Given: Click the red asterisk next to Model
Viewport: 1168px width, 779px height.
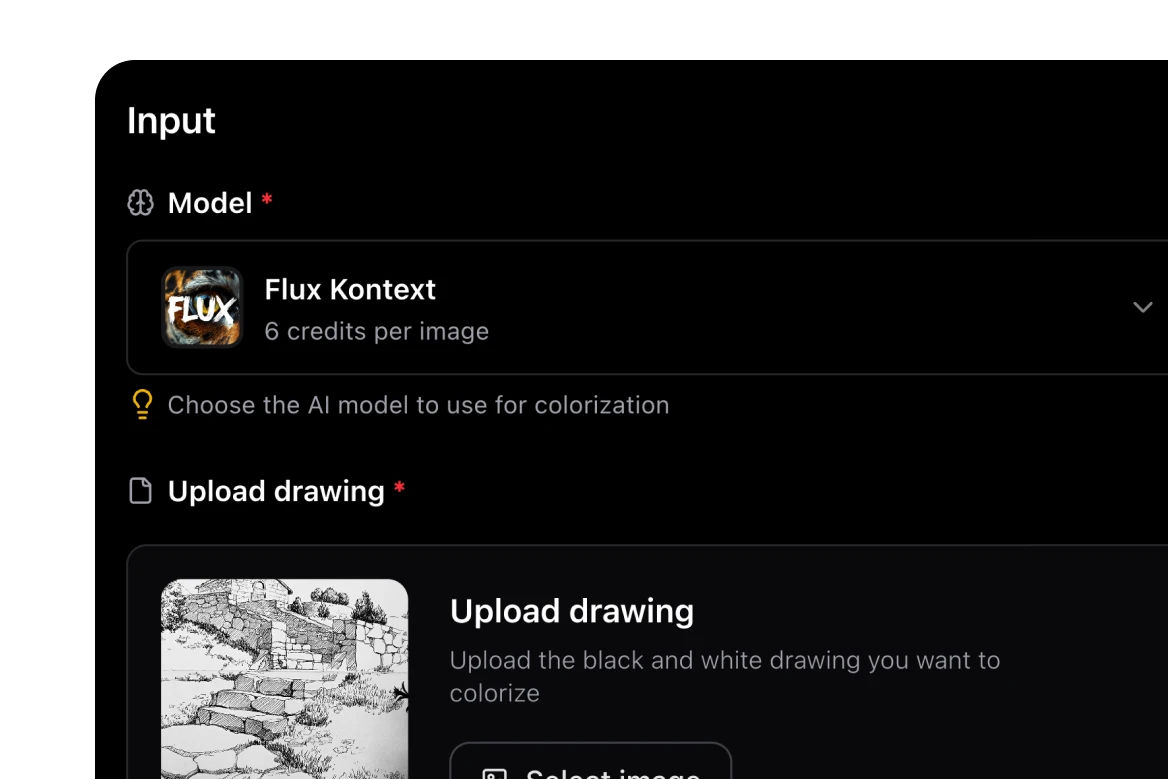Looking at the screenshot, I should click(x=267, y=201).
